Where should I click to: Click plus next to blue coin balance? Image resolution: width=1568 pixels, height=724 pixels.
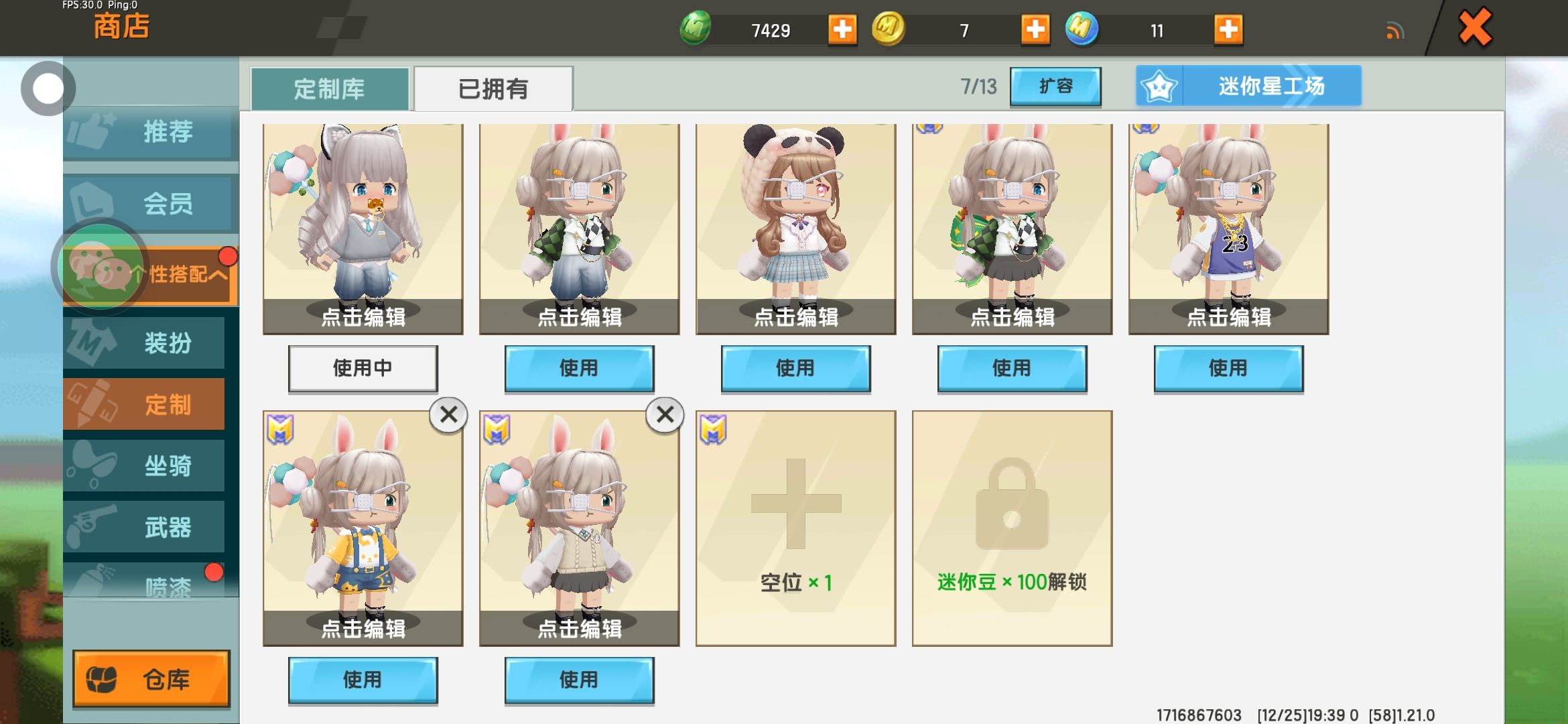click(x=1228, y=30)
